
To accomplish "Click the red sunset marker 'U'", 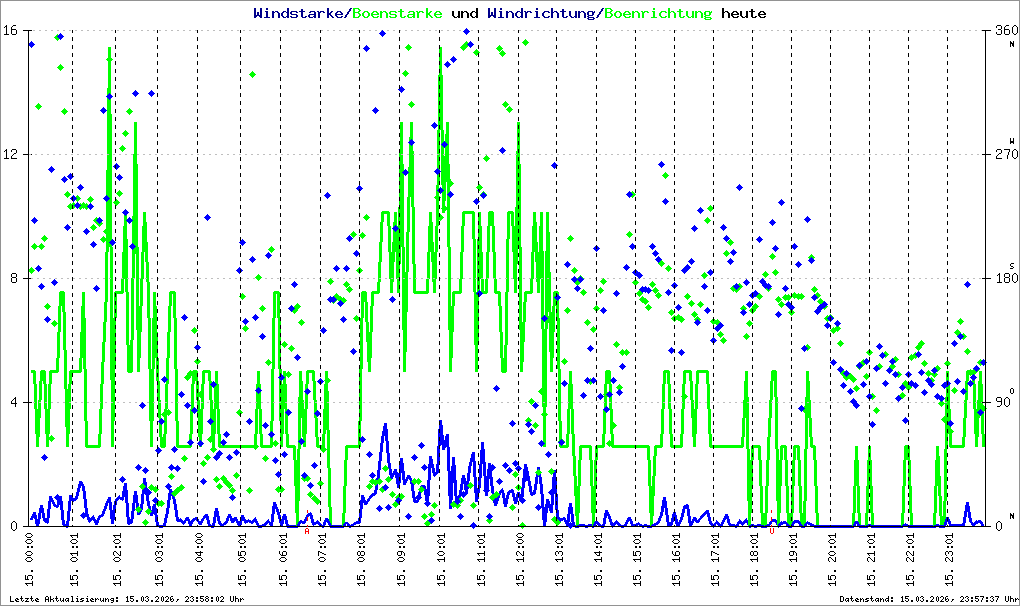I will tap(772, 532).
